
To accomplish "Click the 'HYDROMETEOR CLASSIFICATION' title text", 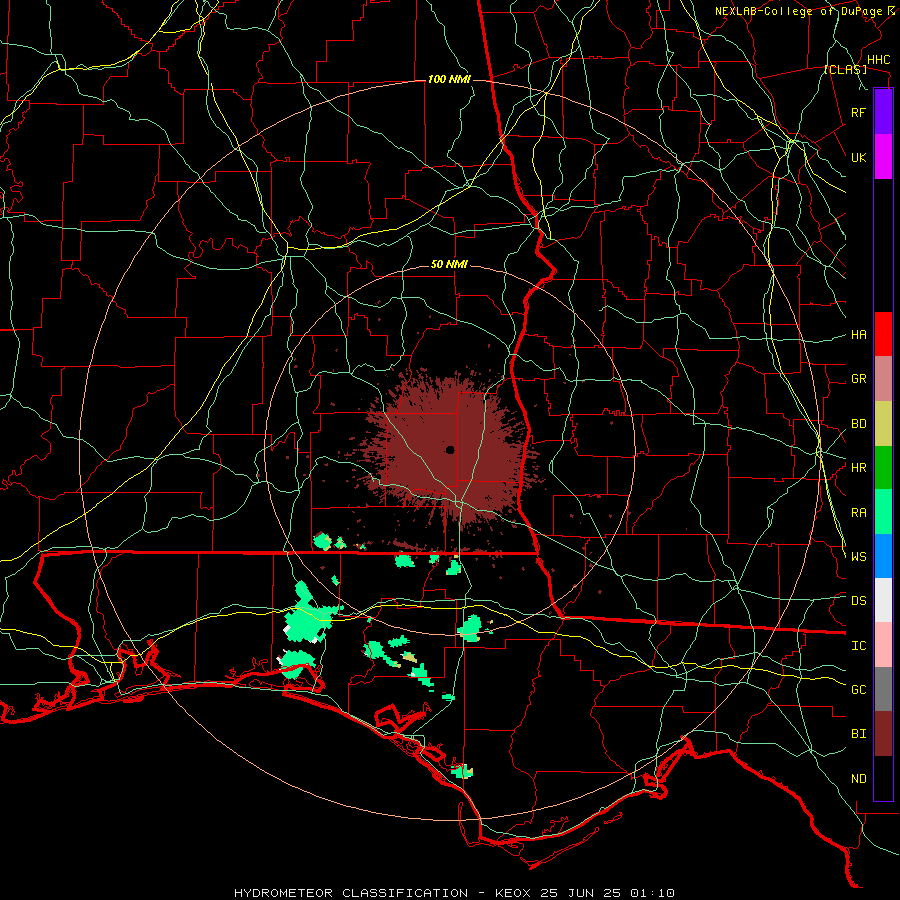I will click(x=351, y=893).
